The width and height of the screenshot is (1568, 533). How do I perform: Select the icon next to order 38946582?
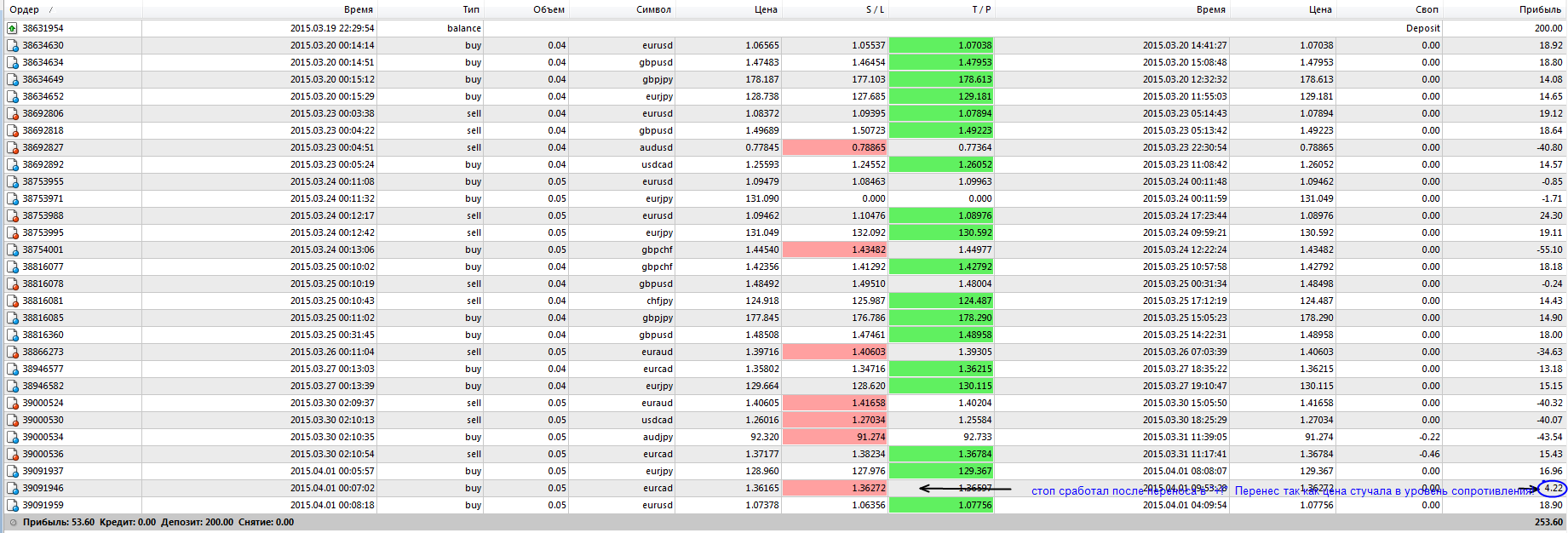pyautogui.click(x=12, y=386)
